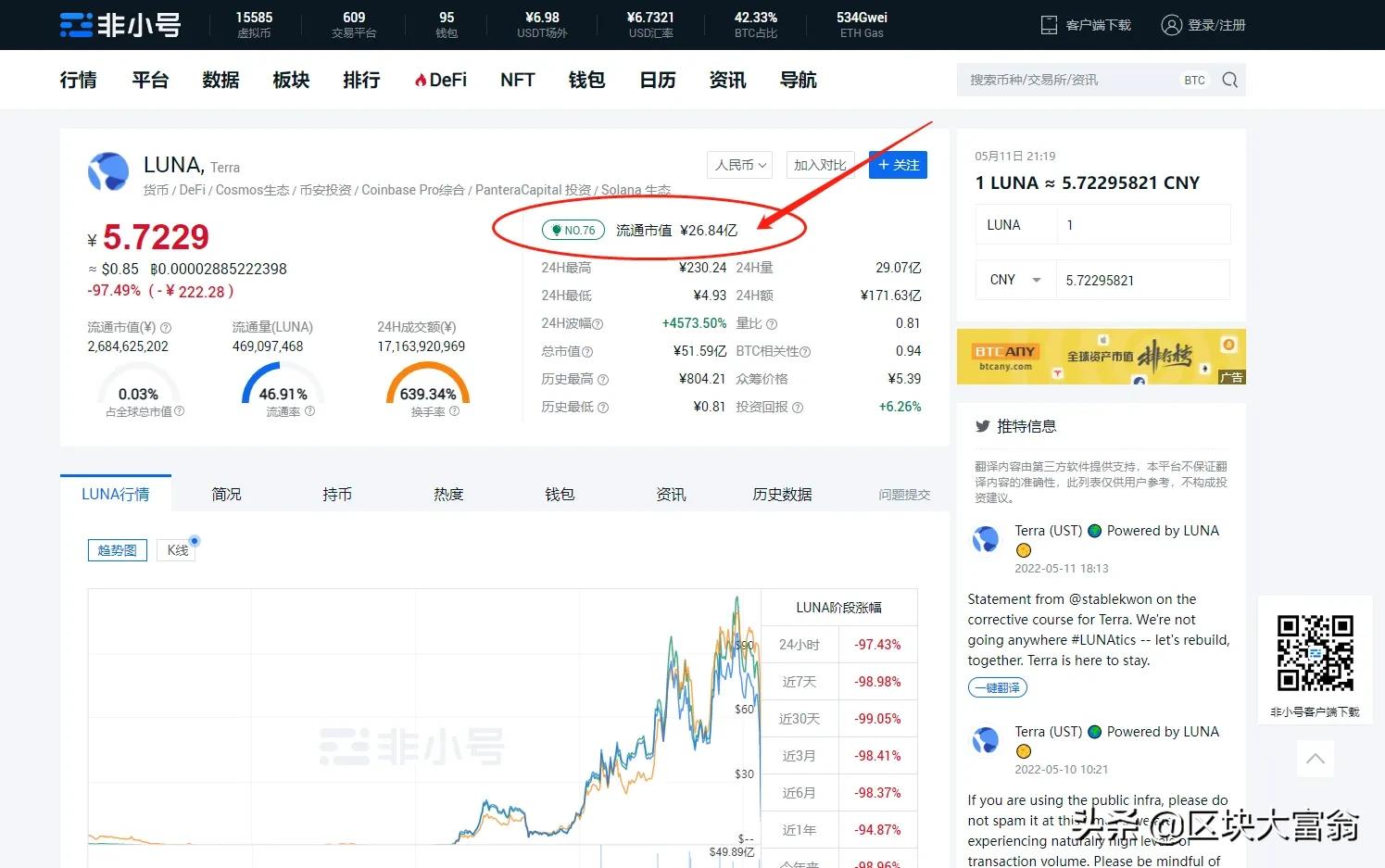
Task: Click the CNY amount input field
Action: click(1143, 280)
